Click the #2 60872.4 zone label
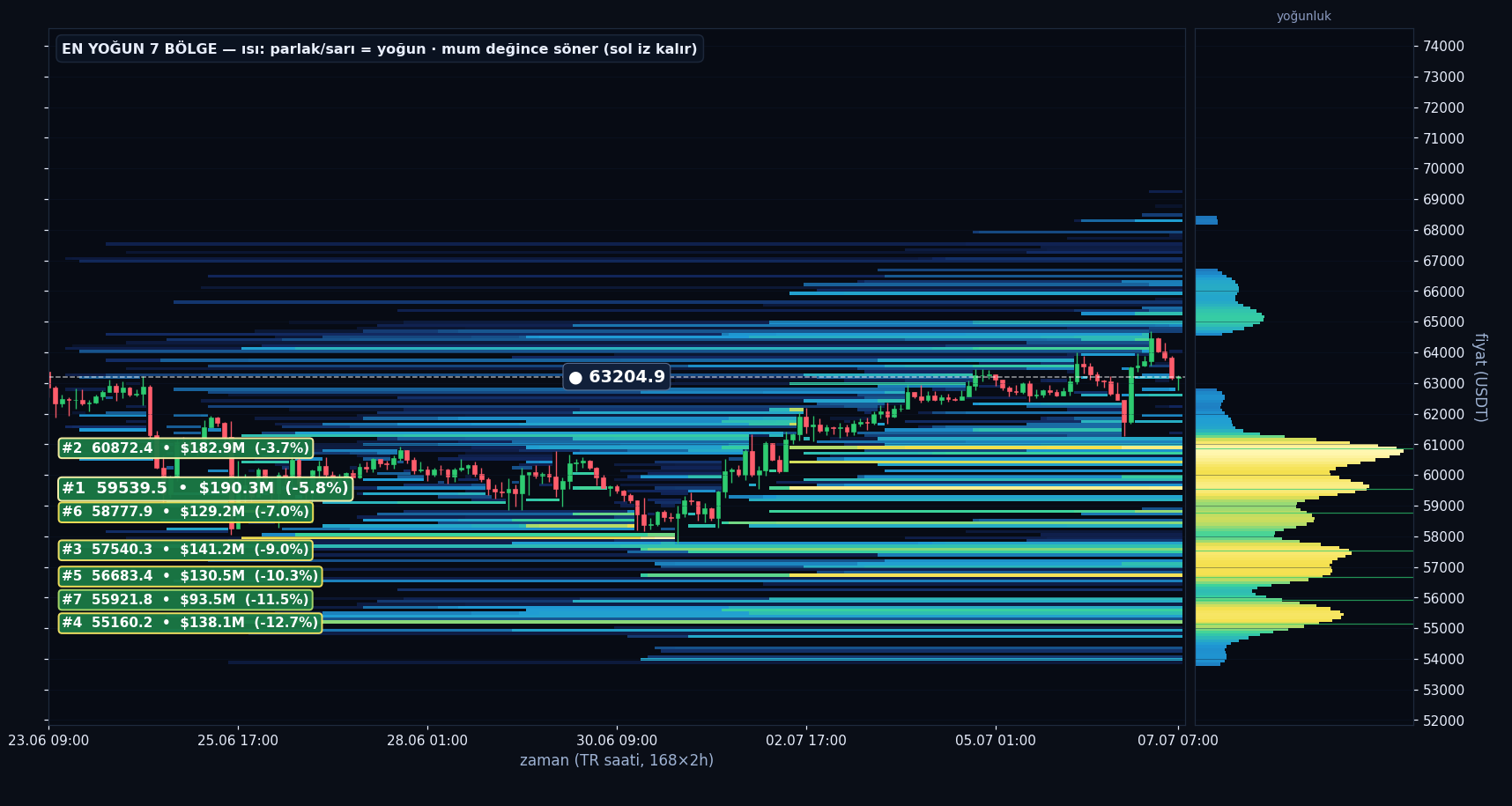This screenshot has width=1512, height=806. (186, 448)
